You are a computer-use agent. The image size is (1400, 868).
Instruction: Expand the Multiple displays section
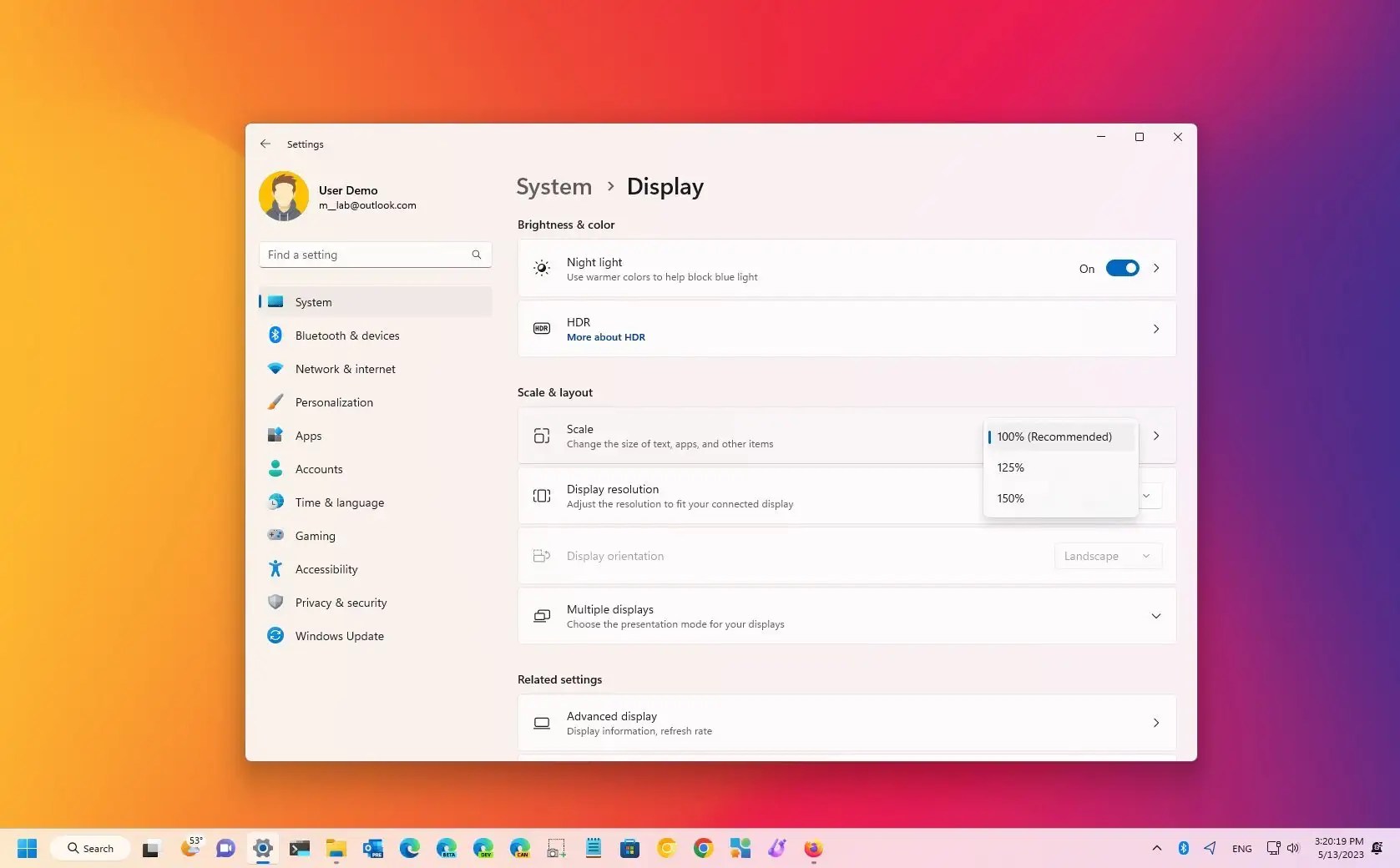pyautogui.click(x=1155, y=616)
